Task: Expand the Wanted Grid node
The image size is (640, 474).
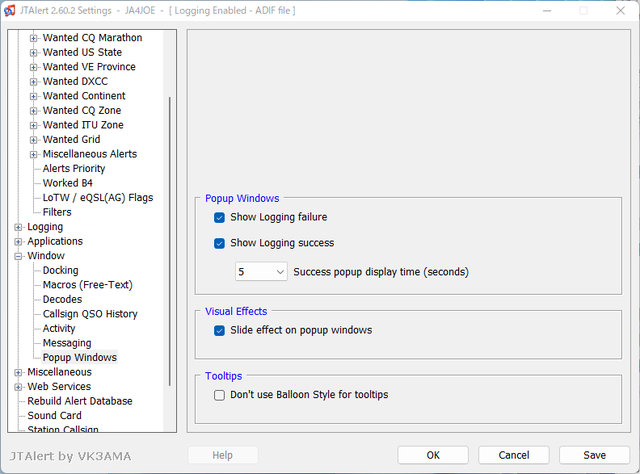Action: pyautogui.click(x=33, y=140)
